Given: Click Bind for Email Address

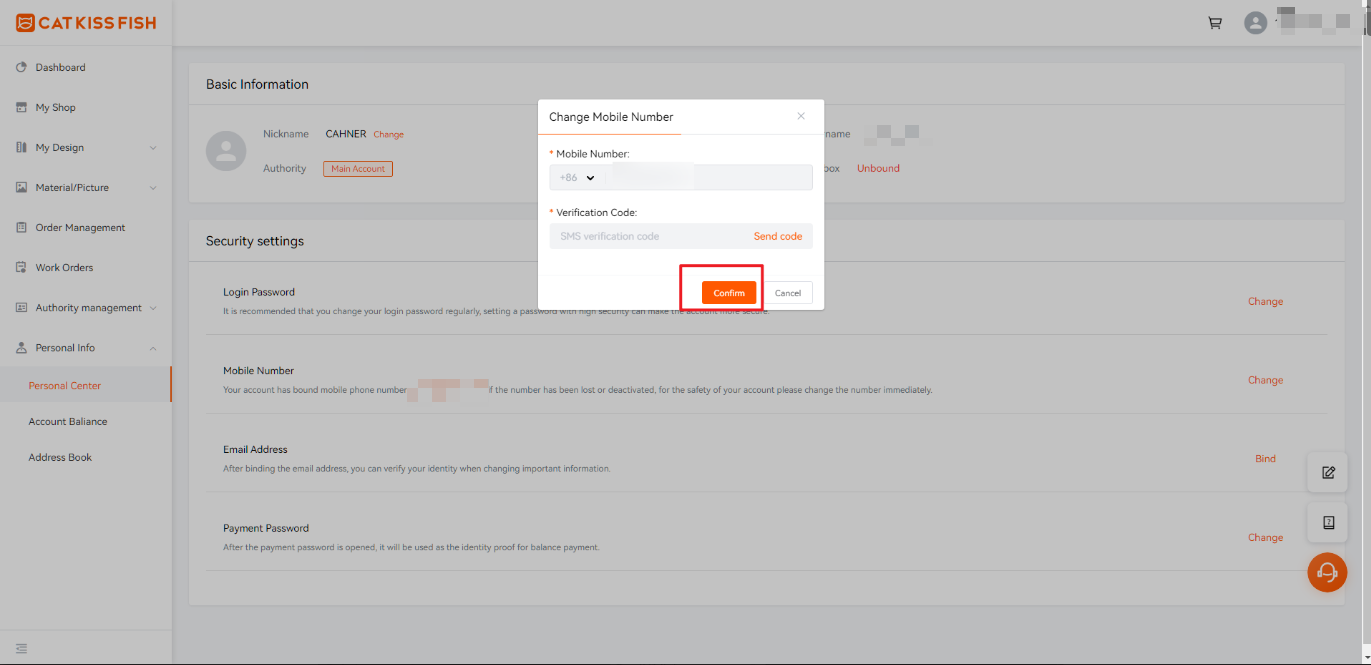Looking at the screenshot, I should tap(1265, 459).
